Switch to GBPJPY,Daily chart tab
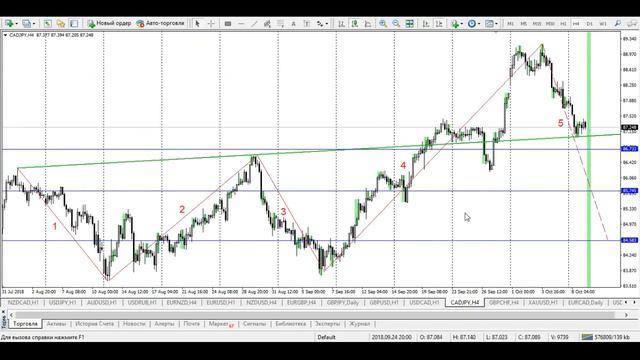The height and width of the screenshot is (360, 640). (x=343, y=302)
